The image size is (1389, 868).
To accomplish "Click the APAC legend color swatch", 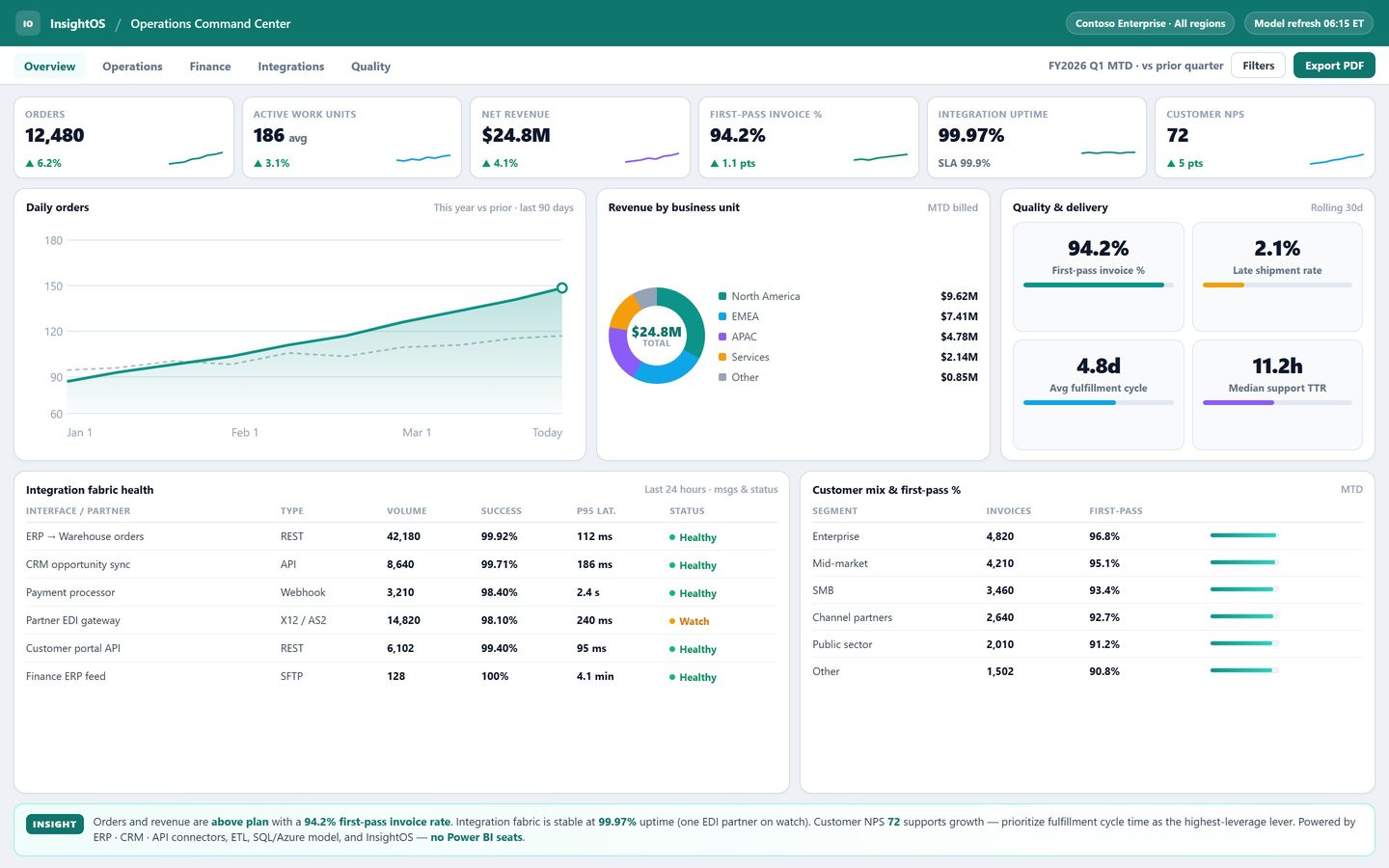I will tap(722, 337).
